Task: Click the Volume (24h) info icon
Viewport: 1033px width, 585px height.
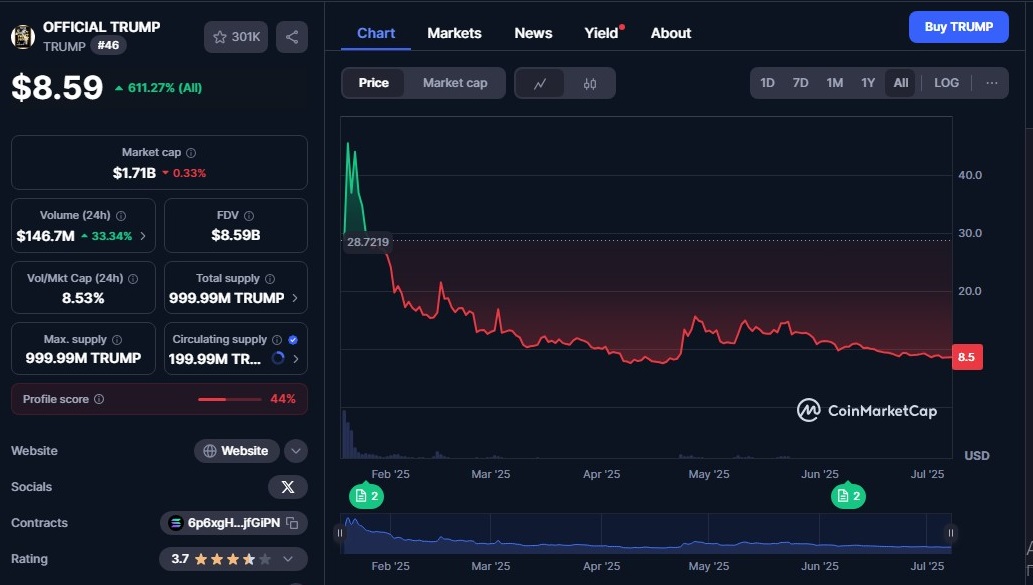Action: pos(121,215)
